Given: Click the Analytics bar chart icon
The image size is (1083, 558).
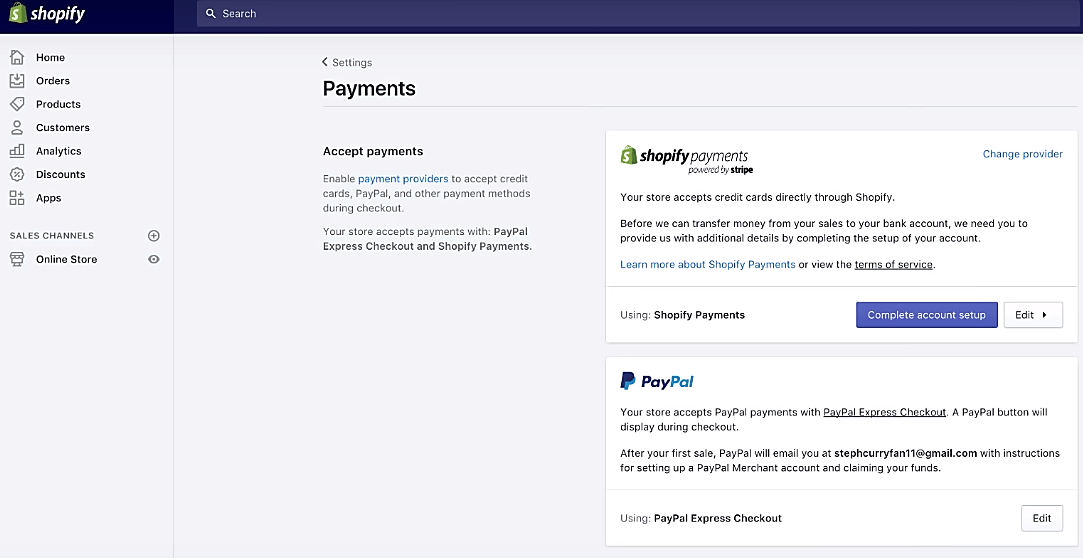Looking at the screenshot, I should [x=17, y=151].
